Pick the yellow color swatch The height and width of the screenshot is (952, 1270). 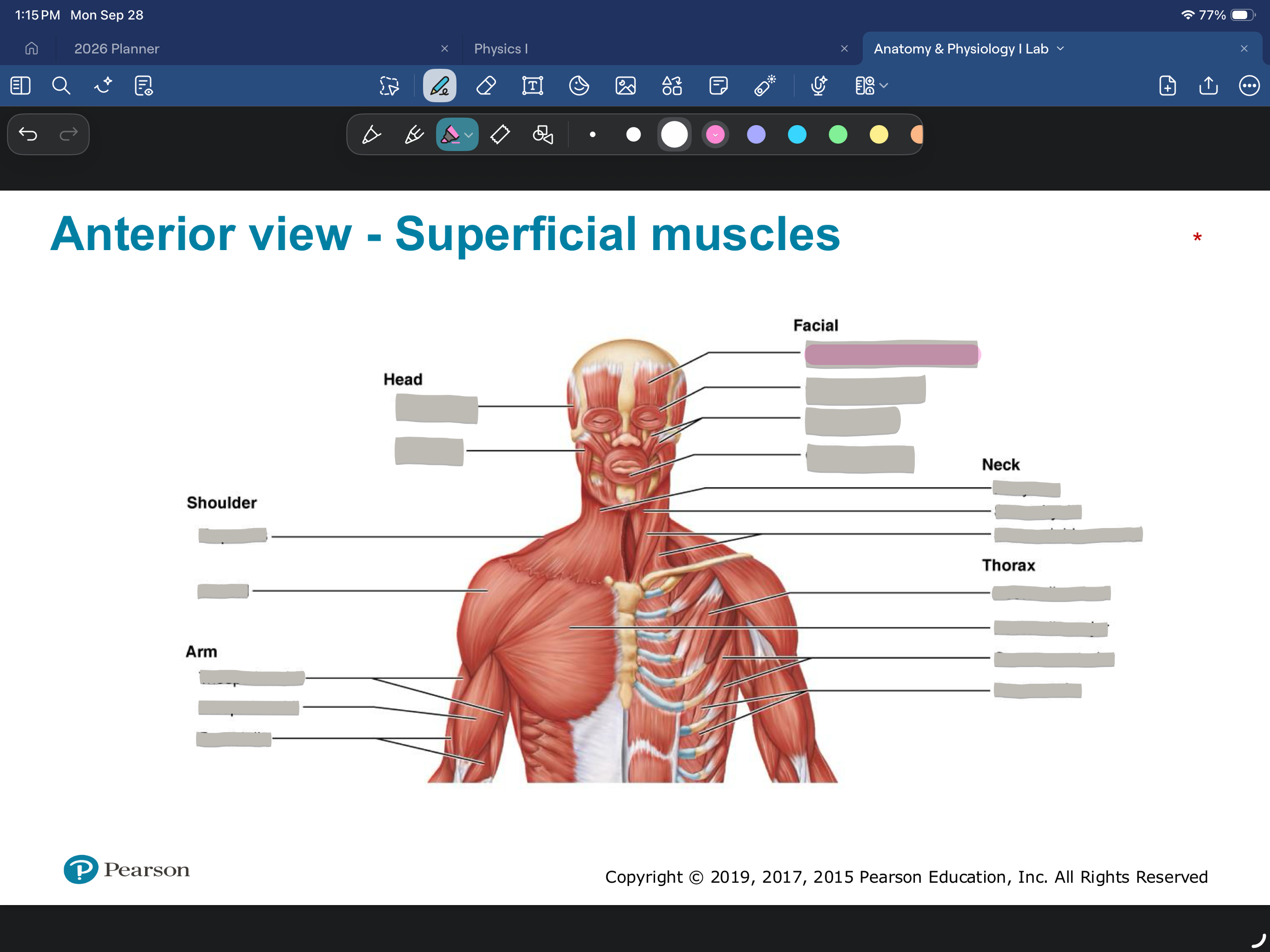pos(879,135)
